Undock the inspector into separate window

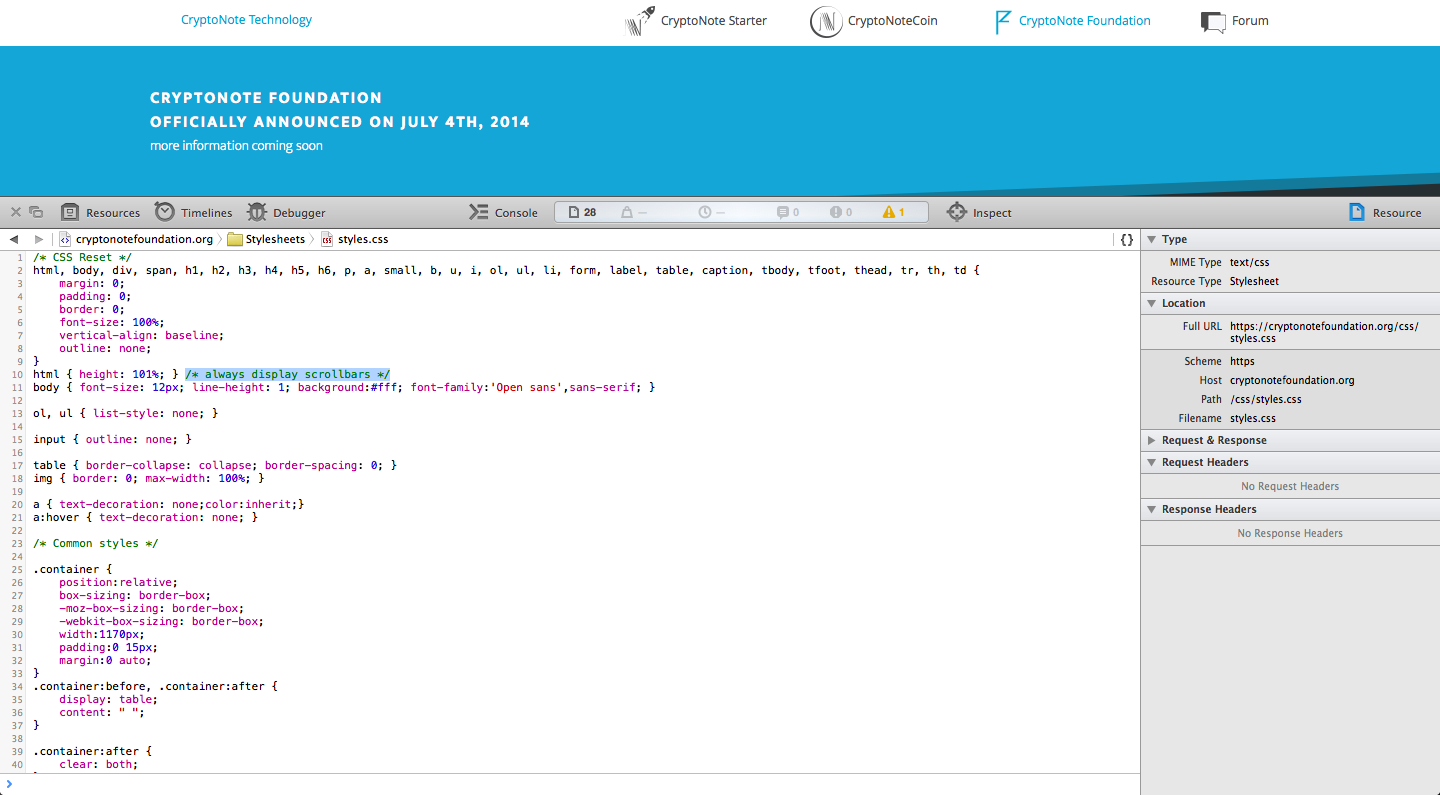click(x=36, y=212)
